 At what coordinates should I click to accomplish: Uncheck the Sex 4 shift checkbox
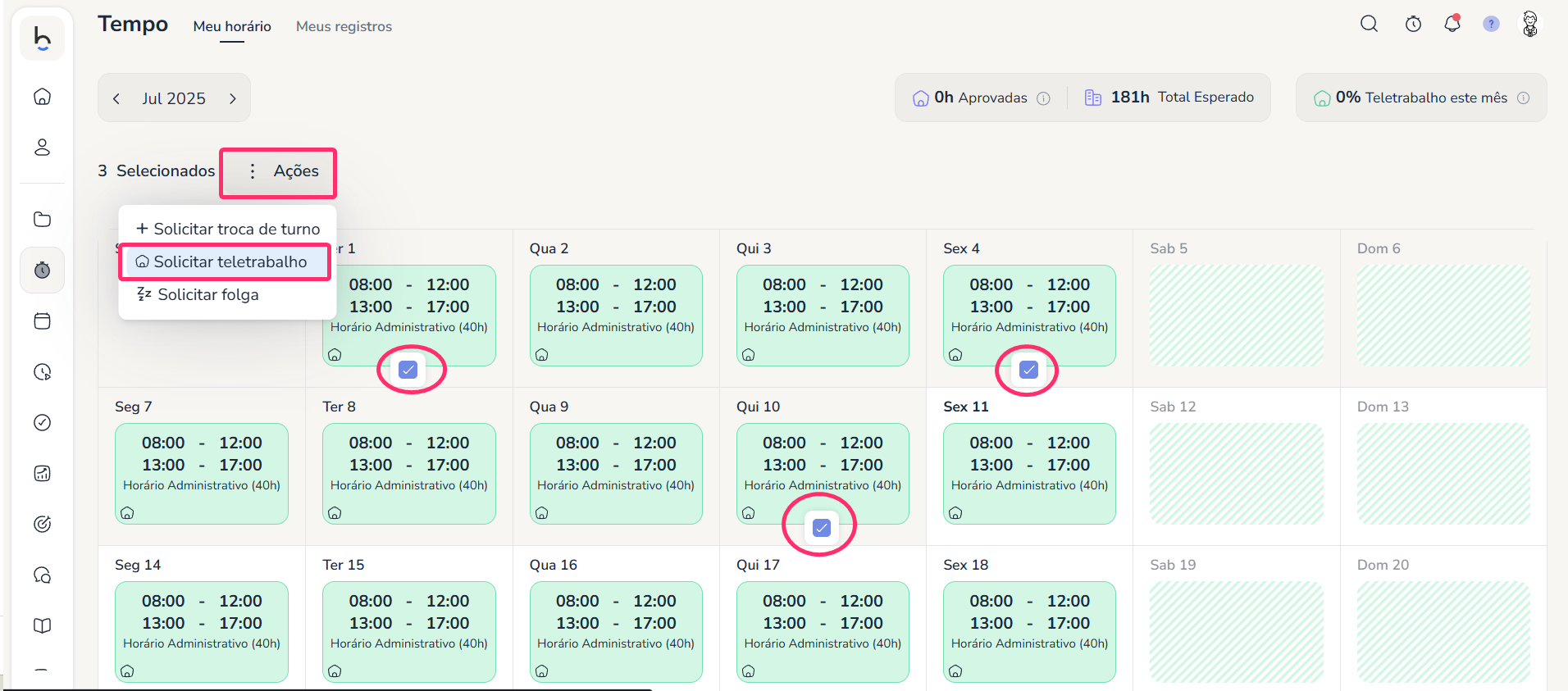pos(1028,370)
